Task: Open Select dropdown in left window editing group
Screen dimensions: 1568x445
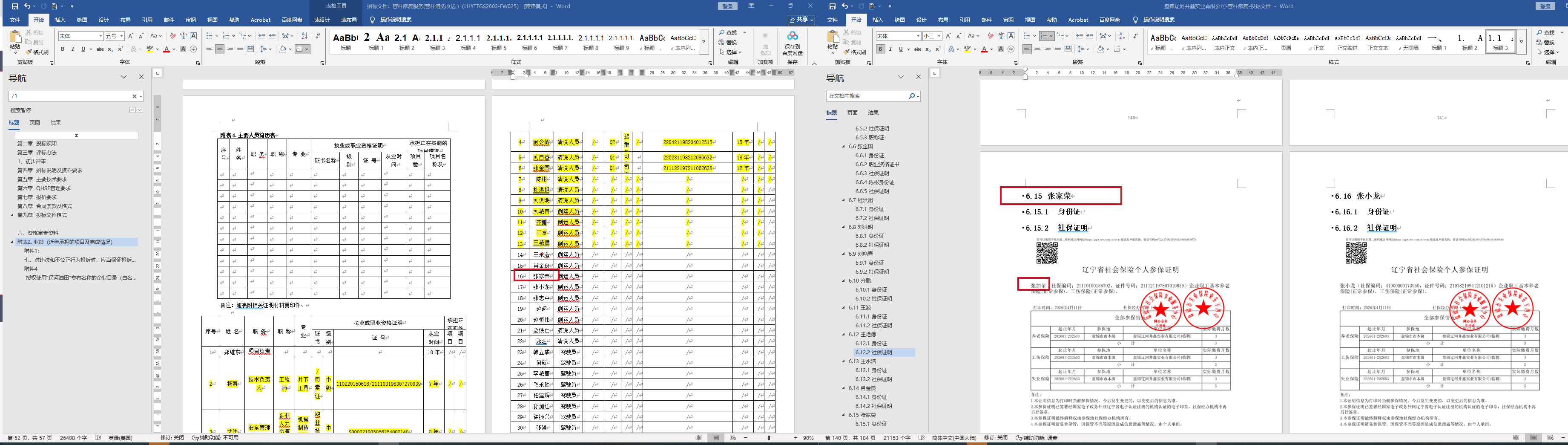Action: pos(731,52)
